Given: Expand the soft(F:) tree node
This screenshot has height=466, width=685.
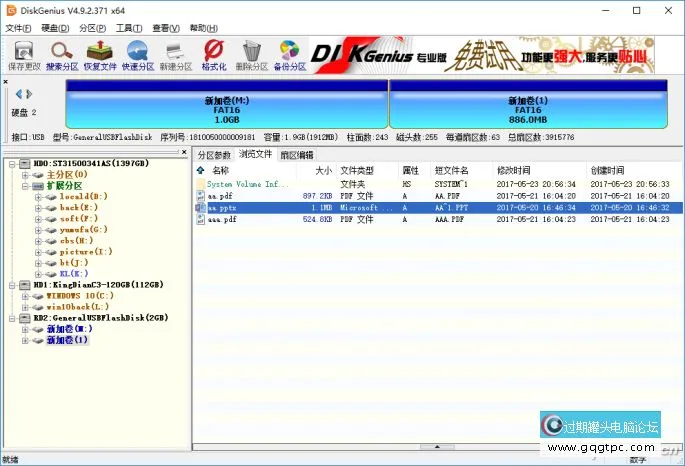Looking at the screenshot, I should [x=38, y=219].
